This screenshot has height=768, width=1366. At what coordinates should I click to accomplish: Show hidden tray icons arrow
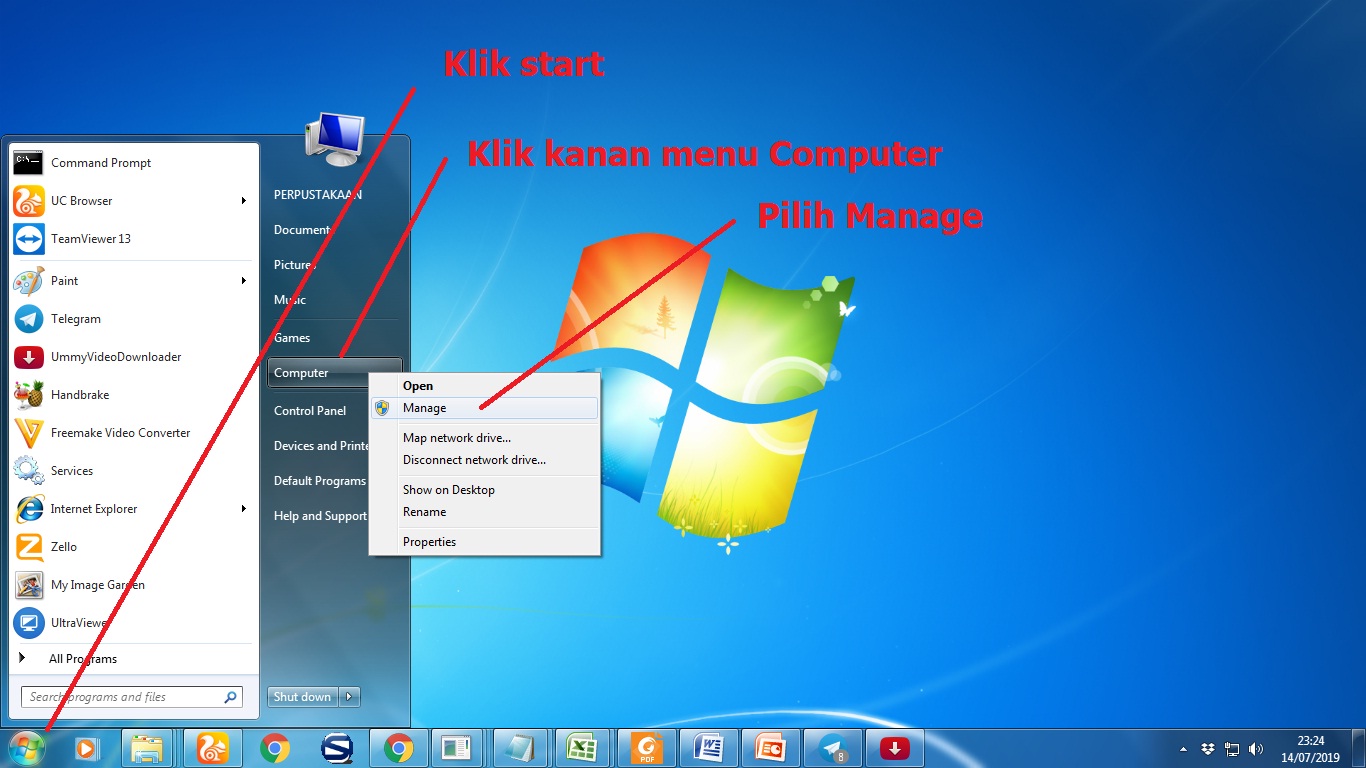click(1184, 749)
